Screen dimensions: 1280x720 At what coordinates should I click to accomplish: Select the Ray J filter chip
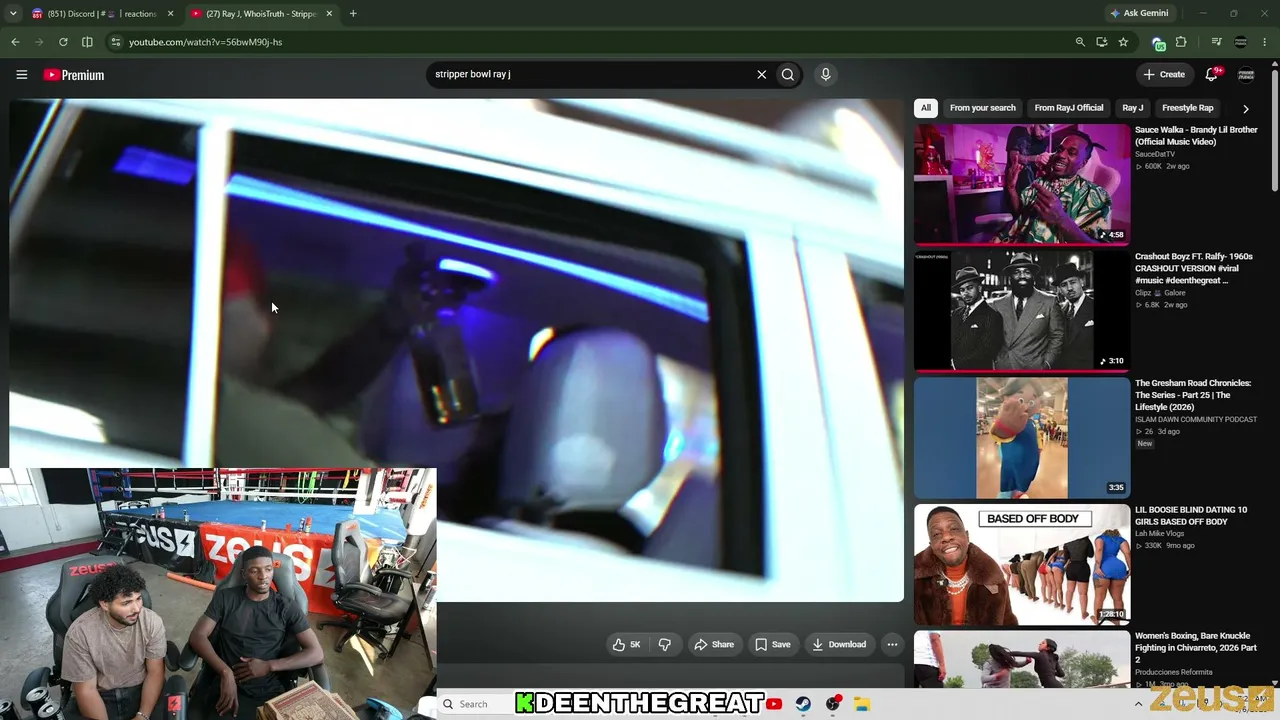(x=1133, y=108)
